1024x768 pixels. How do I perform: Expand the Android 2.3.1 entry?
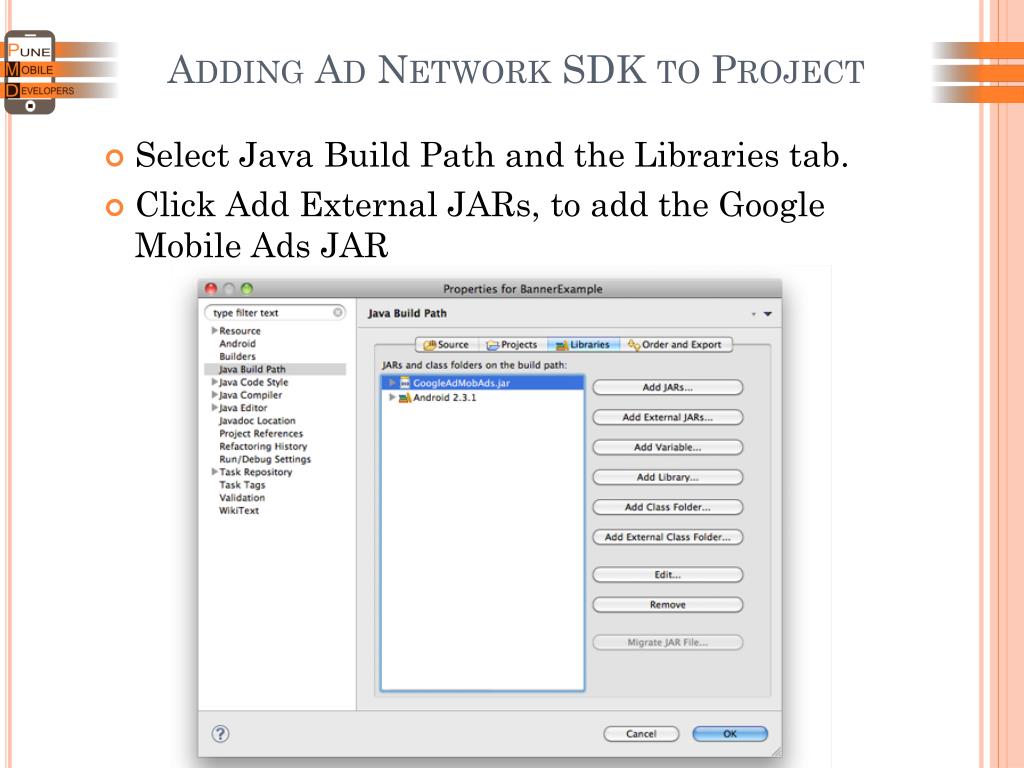[x=392, y=397]
